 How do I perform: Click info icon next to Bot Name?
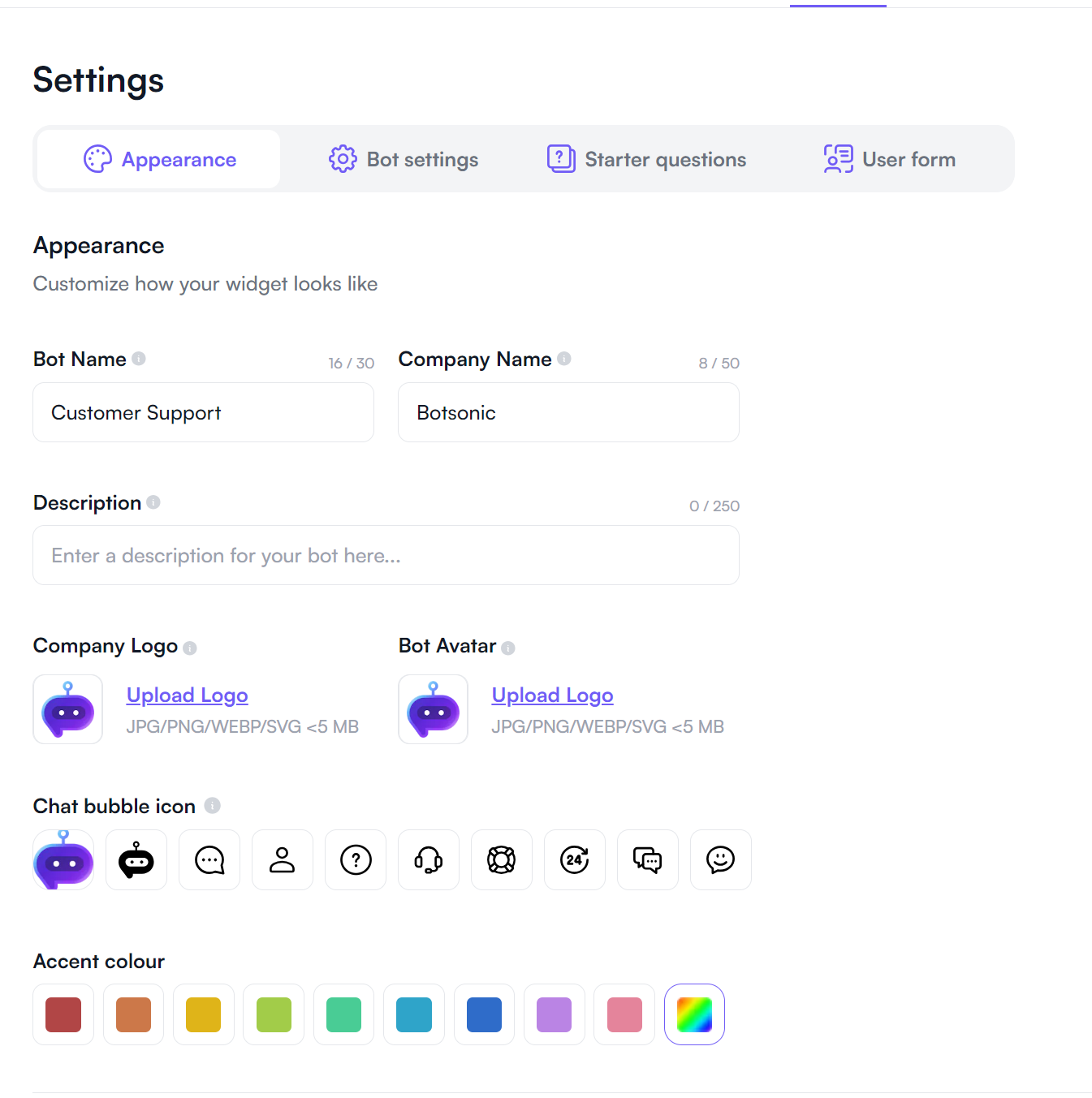click(x=139, y=359)
